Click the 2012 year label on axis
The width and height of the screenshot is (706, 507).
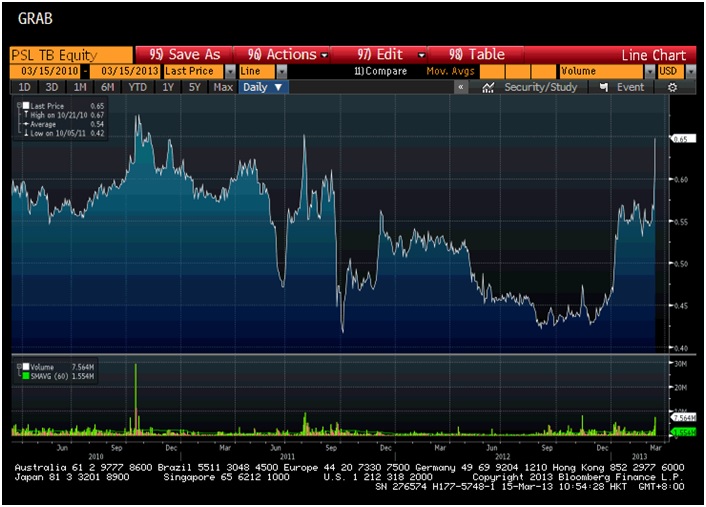click(502, 457)
